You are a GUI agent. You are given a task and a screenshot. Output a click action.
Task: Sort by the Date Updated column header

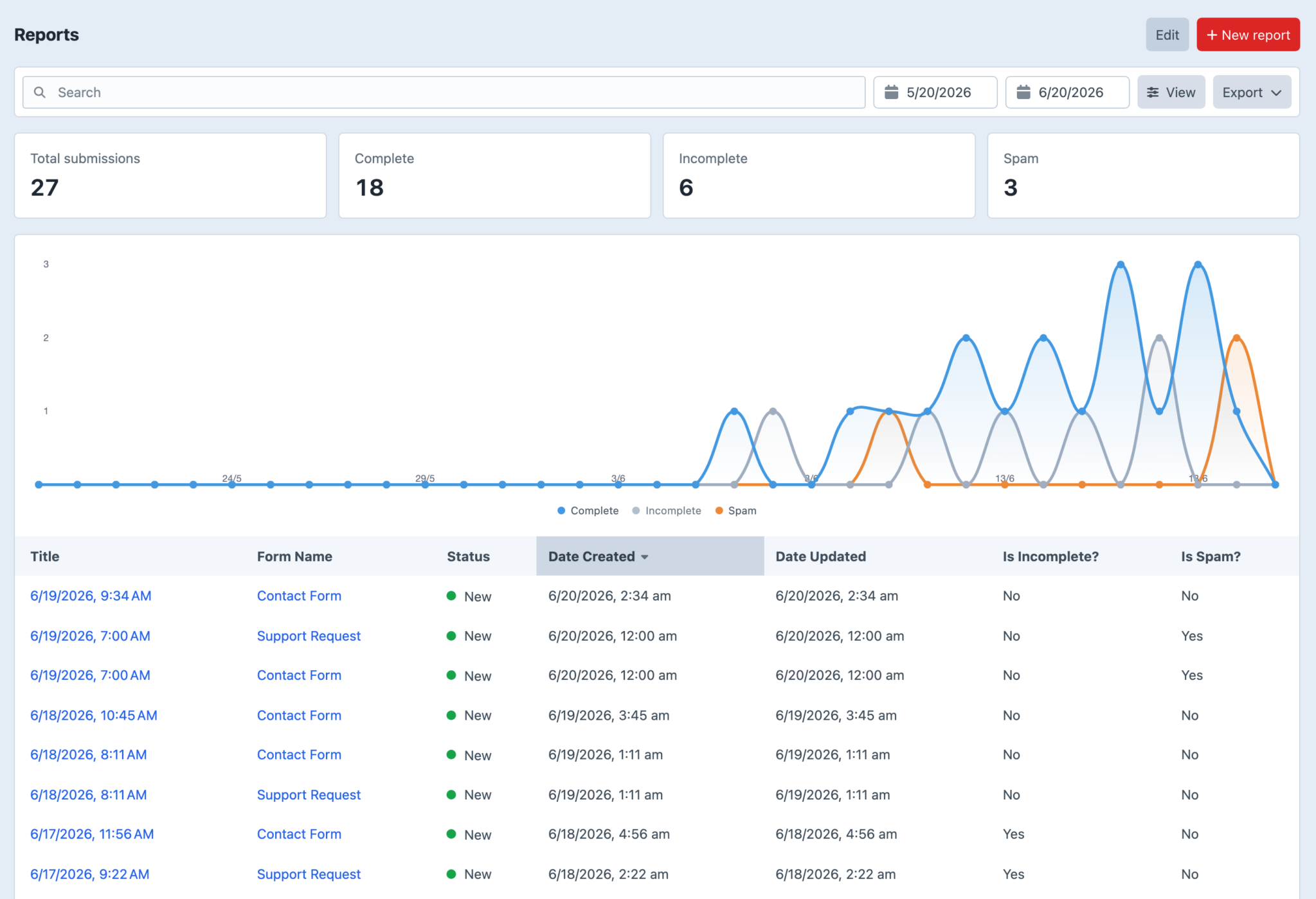tap(820, 556)
